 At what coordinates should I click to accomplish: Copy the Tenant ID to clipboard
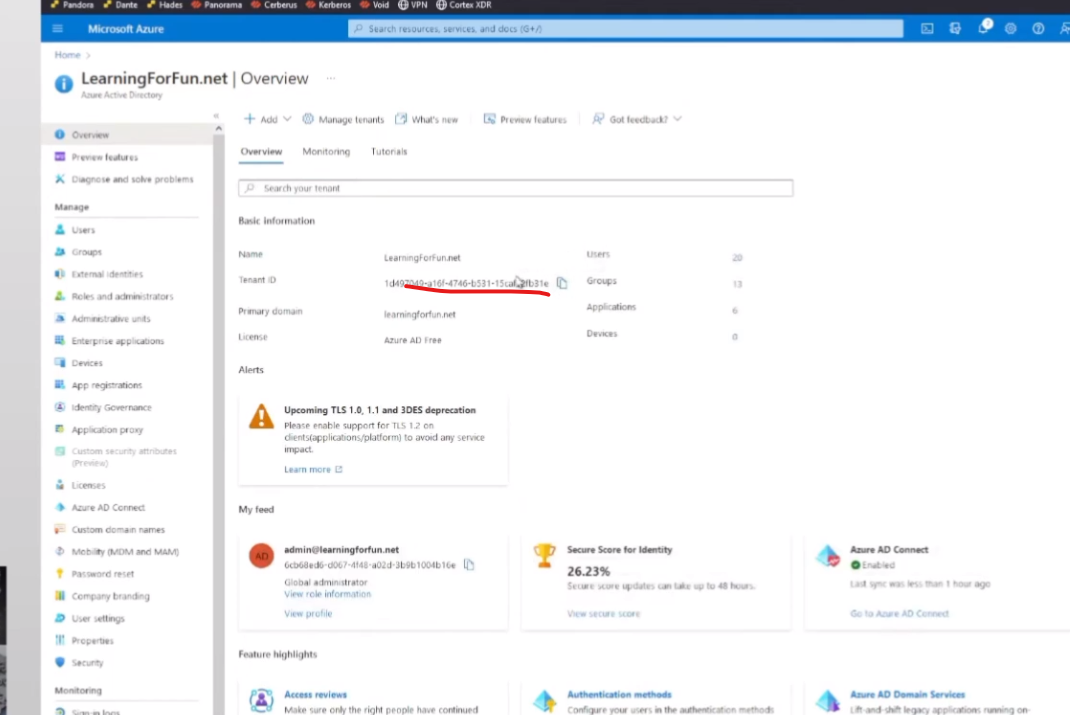coord(562,282)
